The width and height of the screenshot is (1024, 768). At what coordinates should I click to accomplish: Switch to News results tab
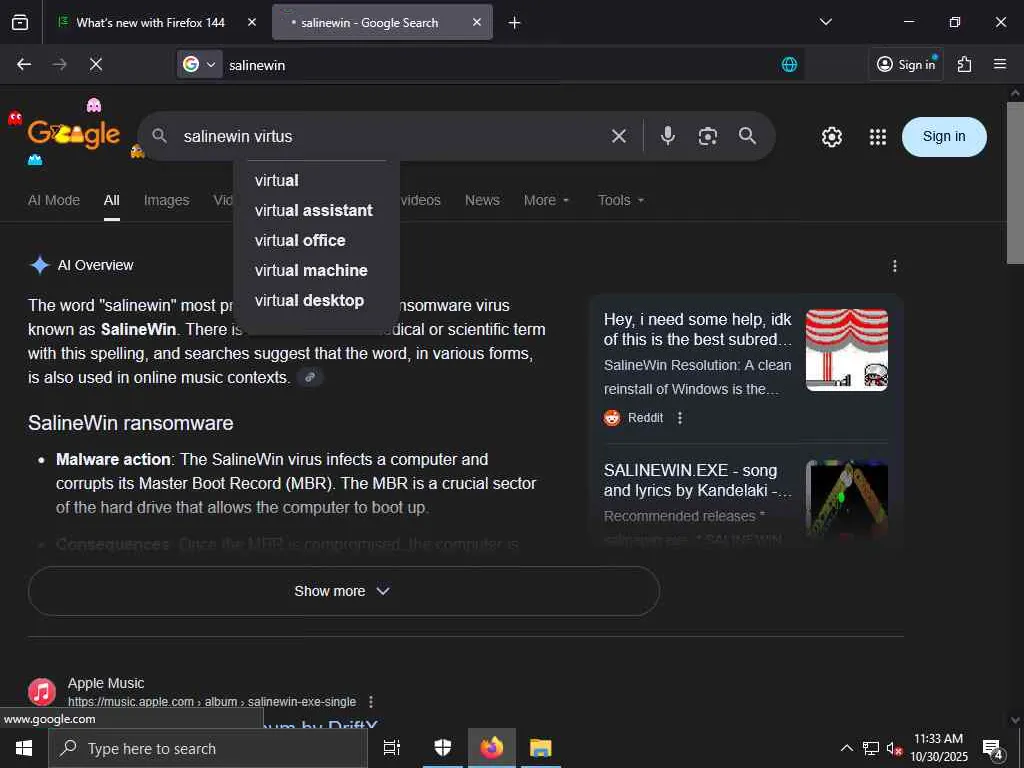(482, 200)
